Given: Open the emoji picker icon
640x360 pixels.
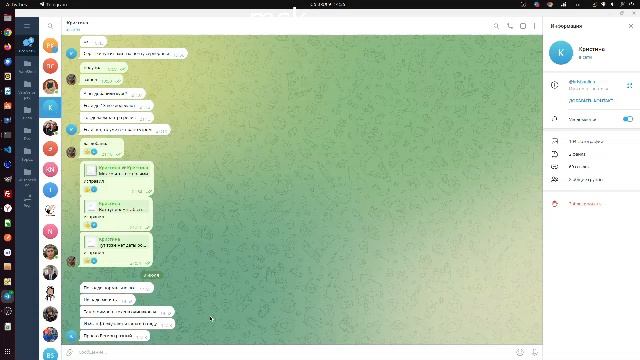Looking at the screenshot, I should point(520,352).
